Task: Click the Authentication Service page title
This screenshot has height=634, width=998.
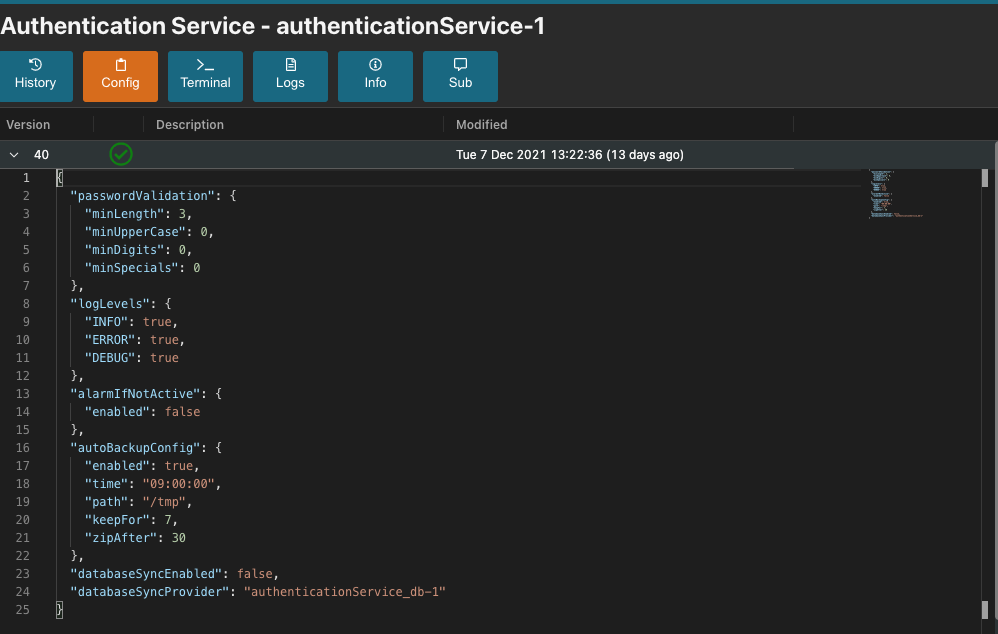Action: (272, 25)
